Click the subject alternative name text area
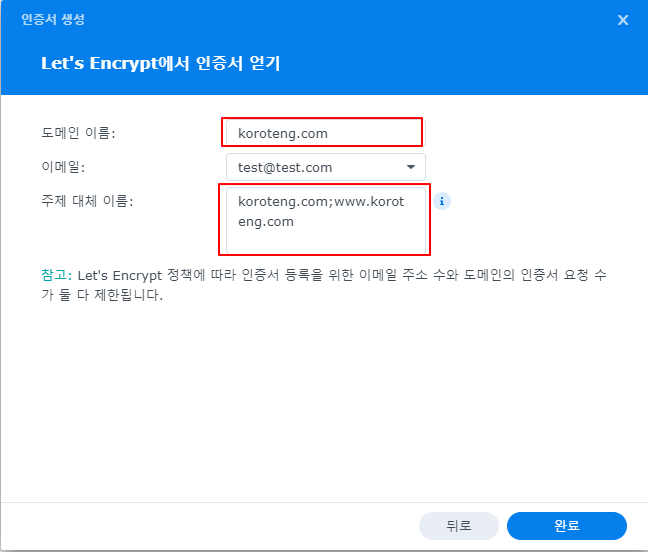 point(325,221)
